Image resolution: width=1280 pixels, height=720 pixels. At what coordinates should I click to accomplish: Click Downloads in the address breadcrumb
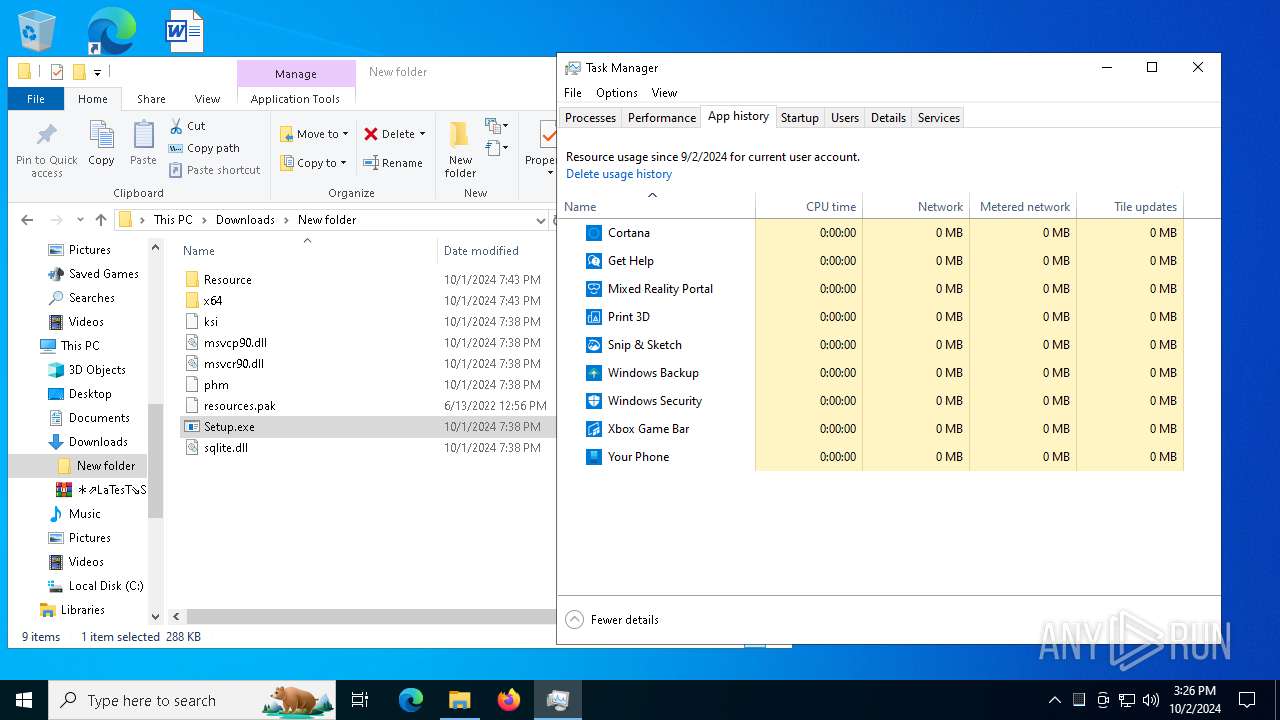(x=245, y=220)
